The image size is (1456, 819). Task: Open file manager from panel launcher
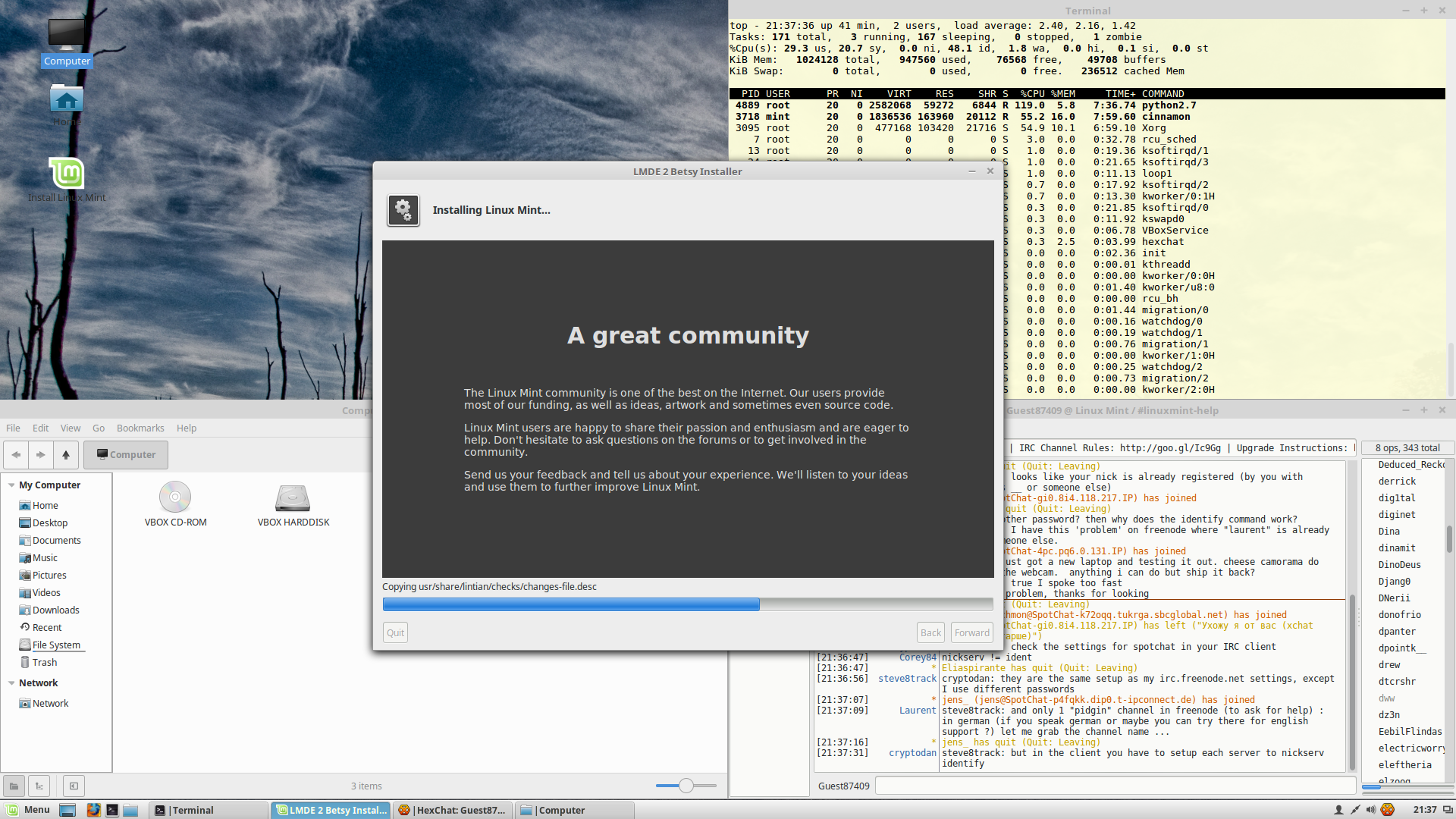pyautogui.click(x=130, y=810)
